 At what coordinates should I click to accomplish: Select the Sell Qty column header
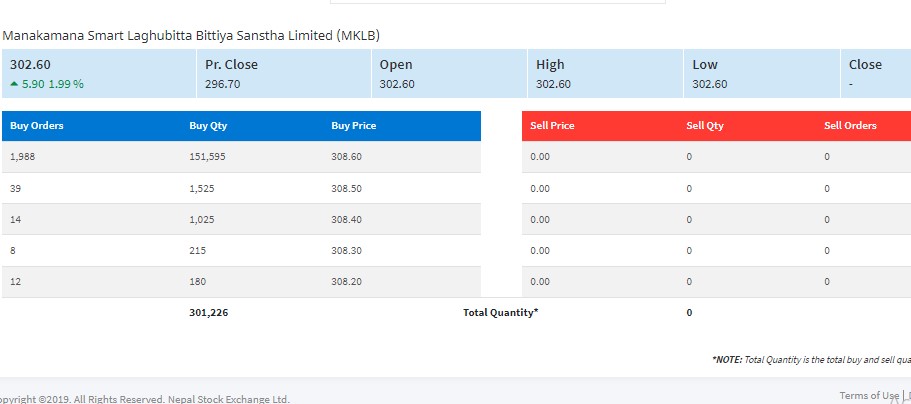click(x=705, y=126)
